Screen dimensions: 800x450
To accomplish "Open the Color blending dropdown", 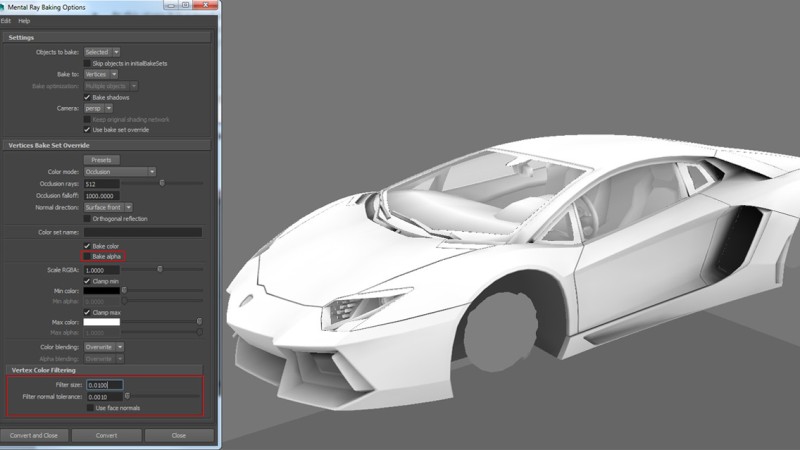I will pos(104,347).
